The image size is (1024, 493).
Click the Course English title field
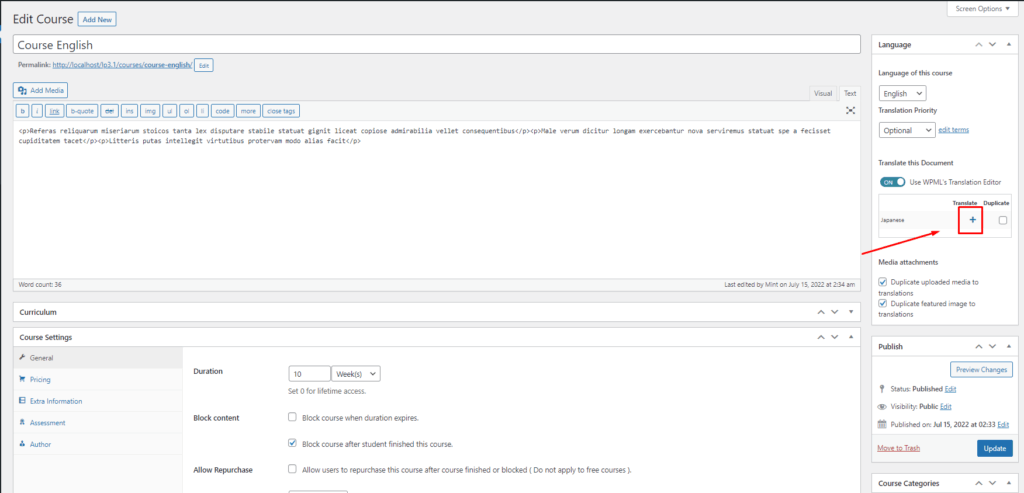(x=436, y=44)
